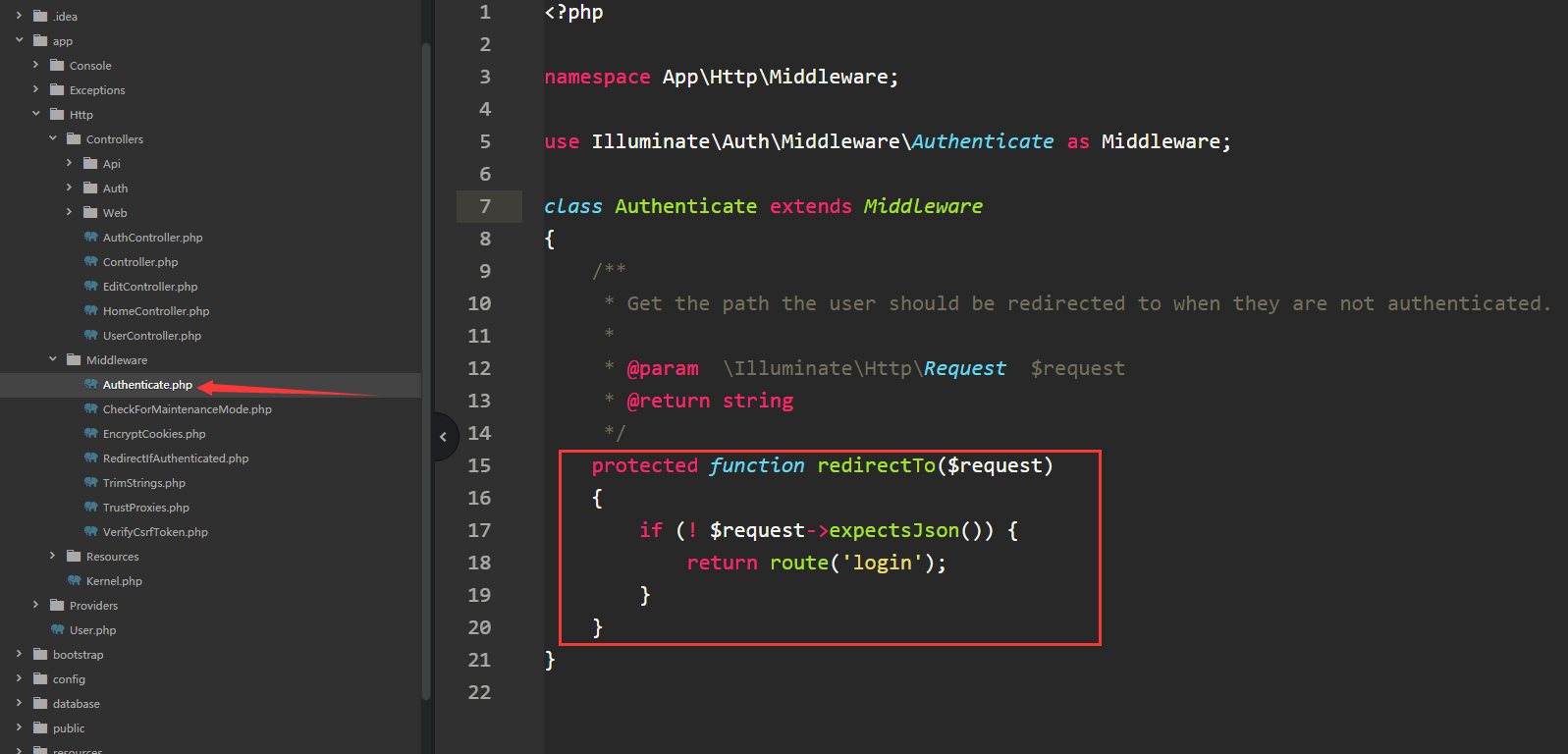The width and height of the screenshot is (1568, 754).
Task: Open User.php under app
Action: coord(92,630)
